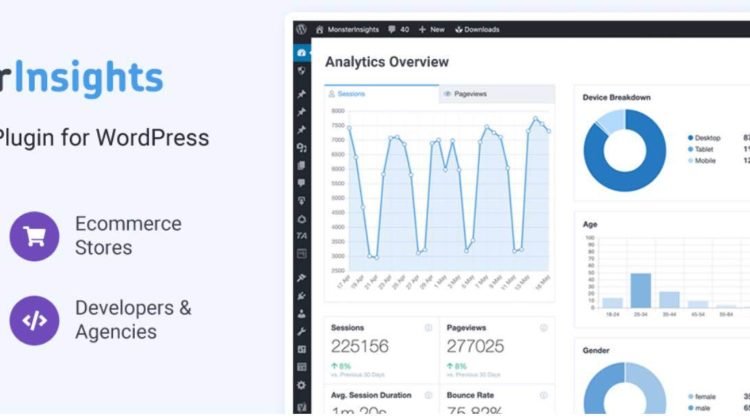Click the purple shopping cart icon
750x420 pixels.
point(34,236)
